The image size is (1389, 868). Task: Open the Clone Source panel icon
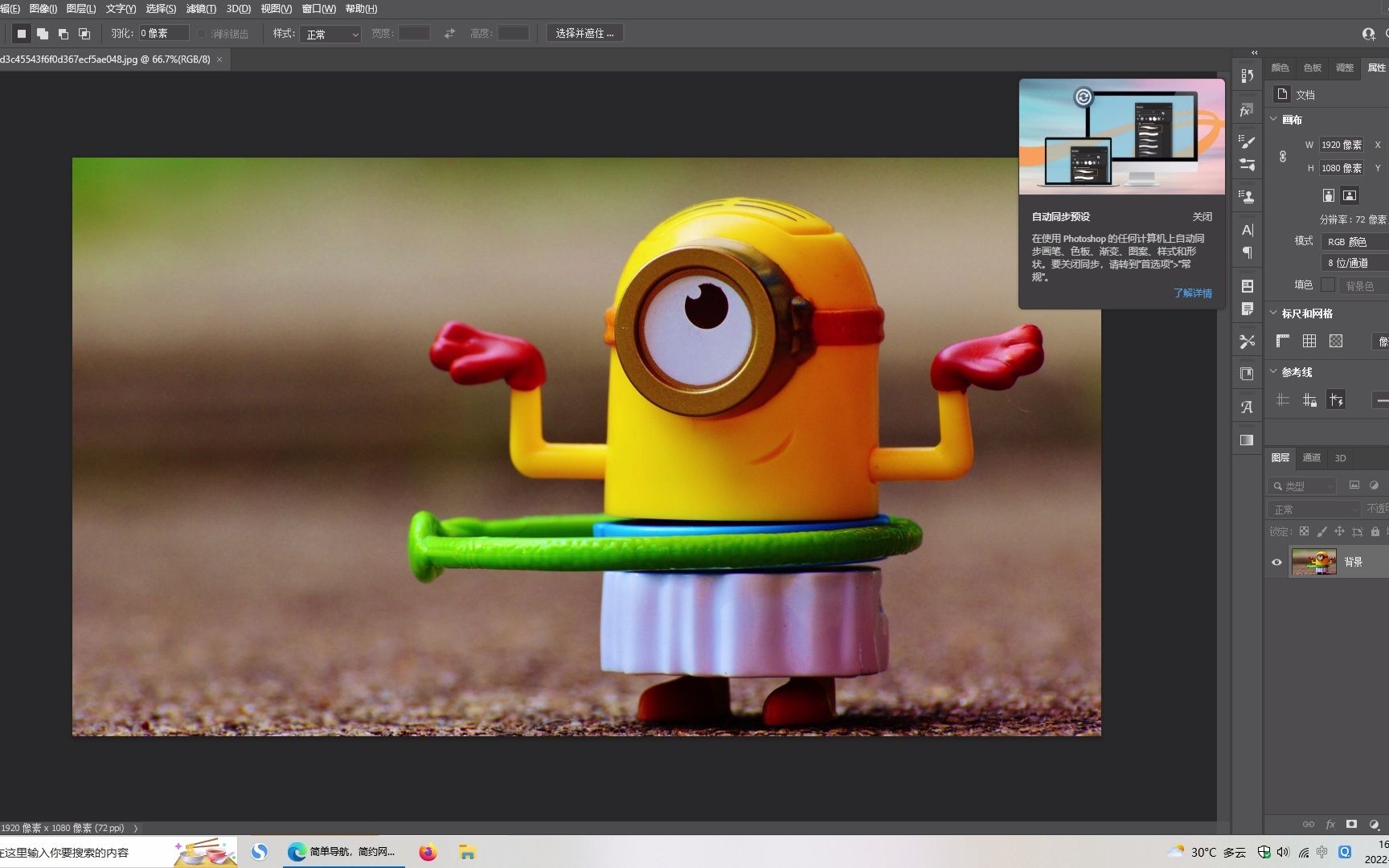(x=1248, y=196)
